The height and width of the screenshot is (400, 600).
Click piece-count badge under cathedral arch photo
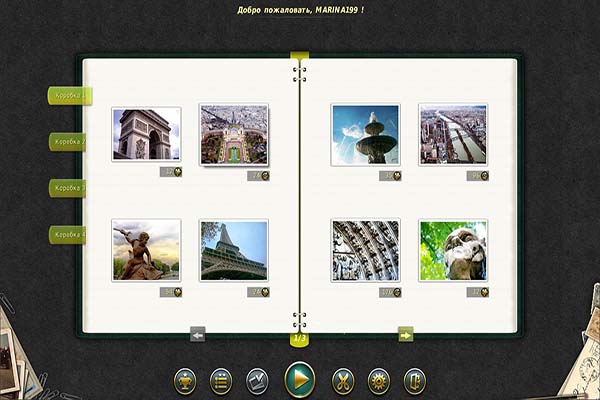390,292
